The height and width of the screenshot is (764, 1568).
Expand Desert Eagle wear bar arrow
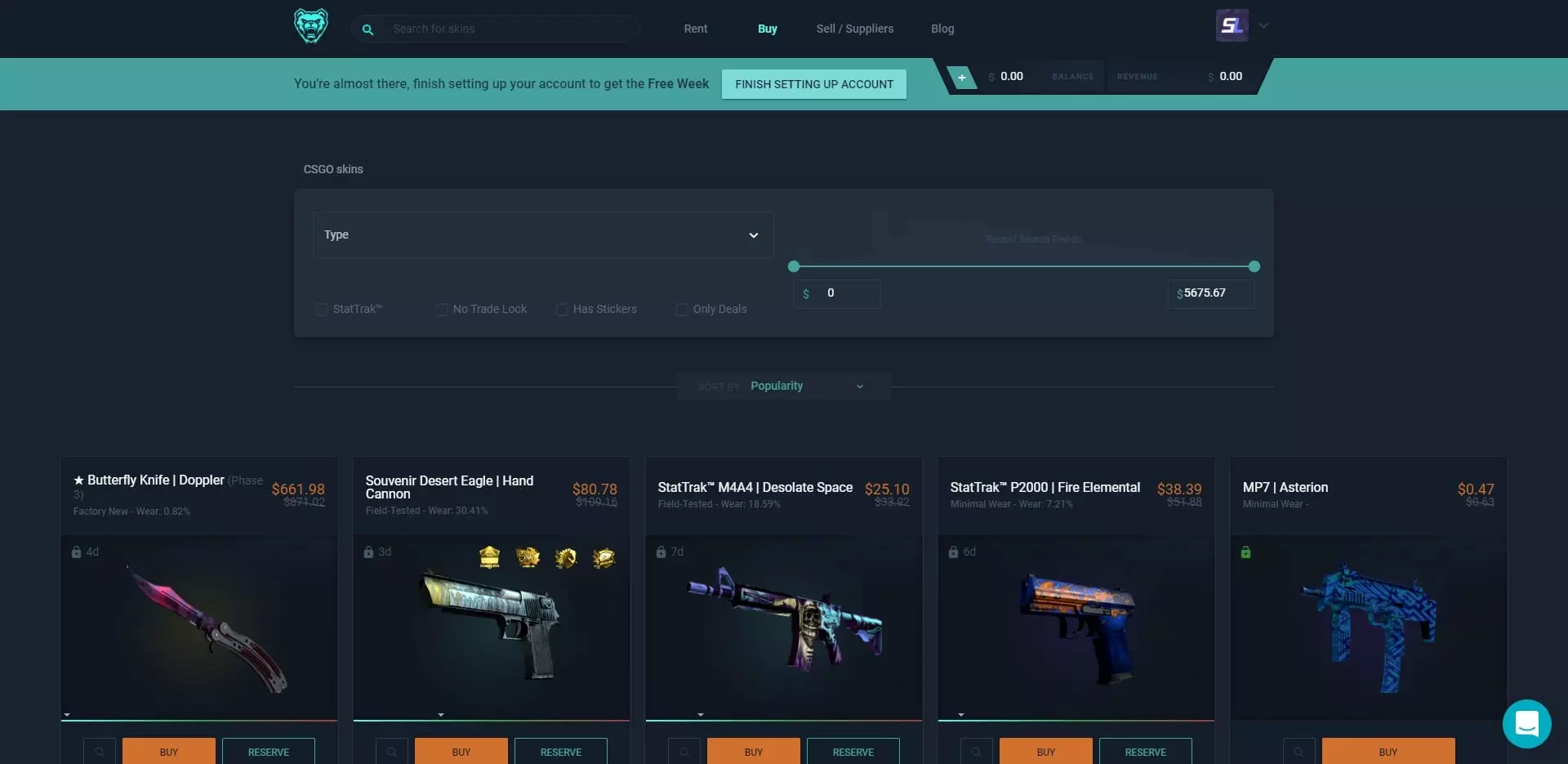pos(441,715)
